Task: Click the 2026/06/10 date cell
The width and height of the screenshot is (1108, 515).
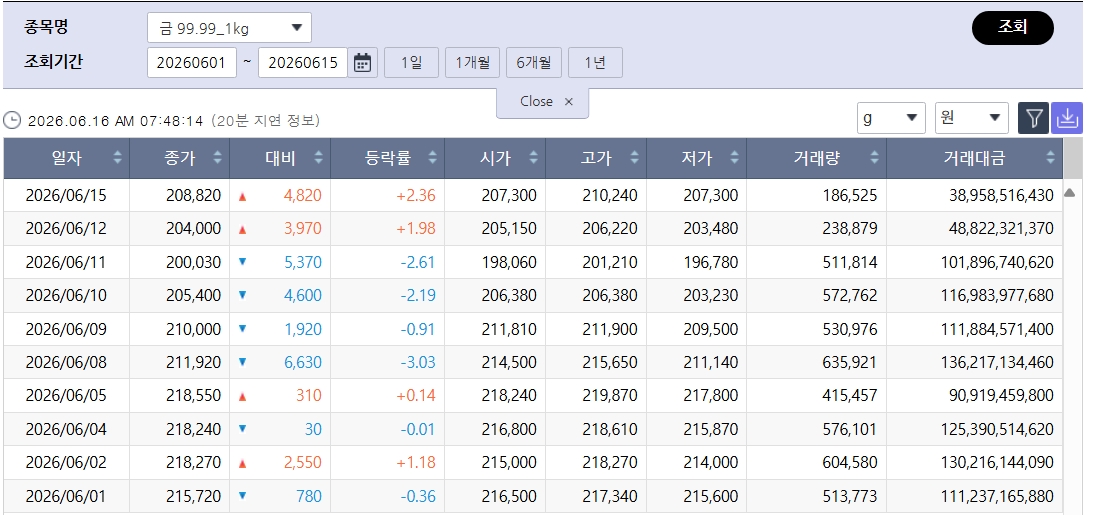Action: (x=66, y=295)
